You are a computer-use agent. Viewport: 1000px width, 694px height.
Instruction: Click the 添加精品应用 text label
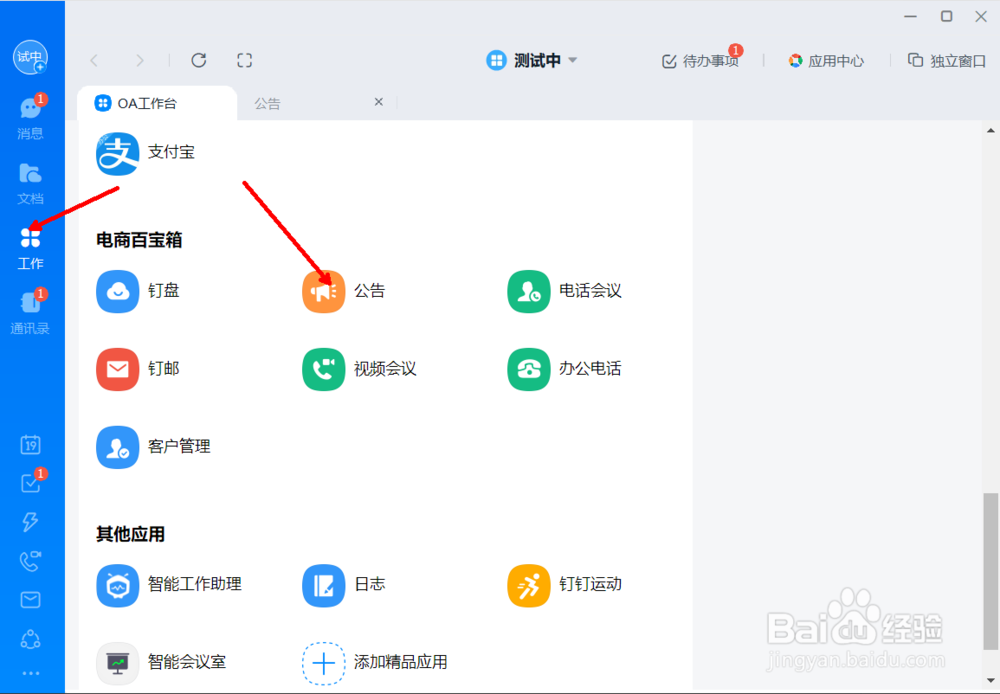[x=401, y=662]
